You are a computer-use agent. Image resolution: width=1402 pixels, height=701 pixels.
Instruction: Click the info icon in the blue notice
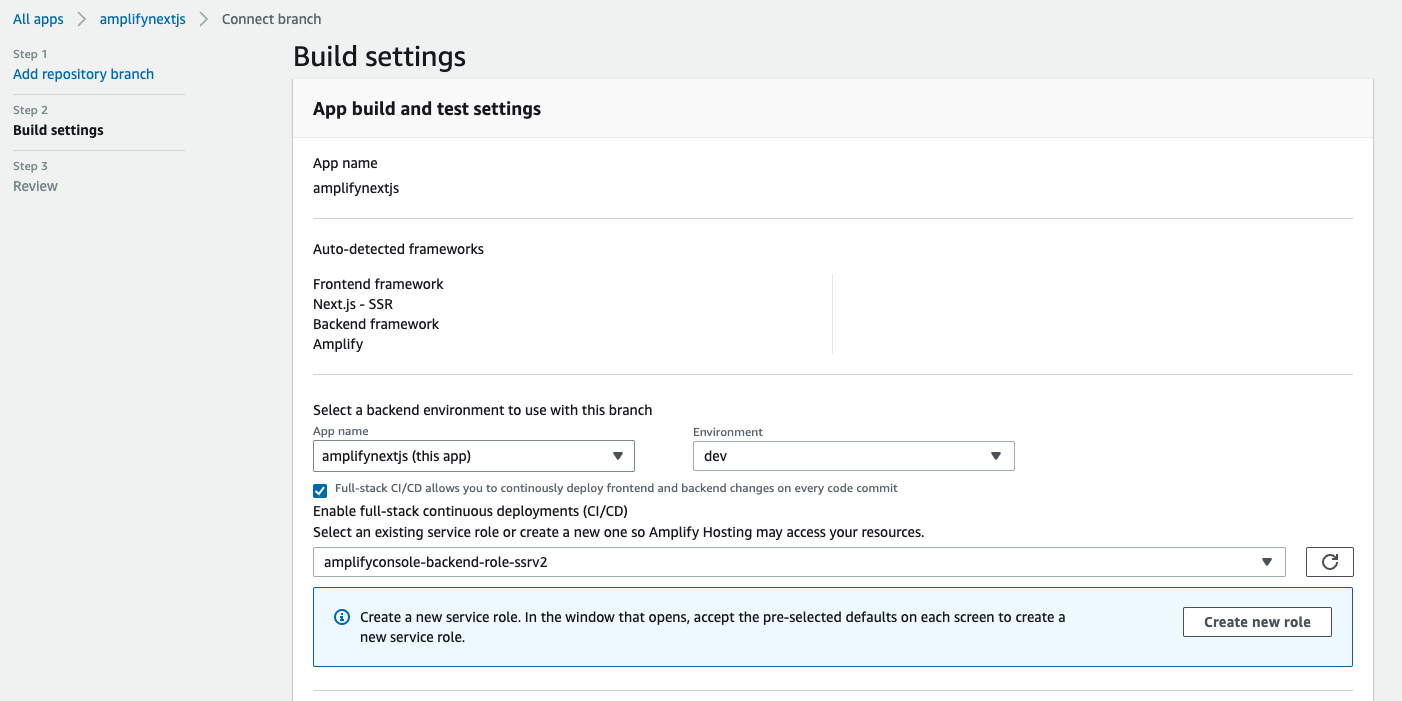pyautogui.click(x=341, y=617)
